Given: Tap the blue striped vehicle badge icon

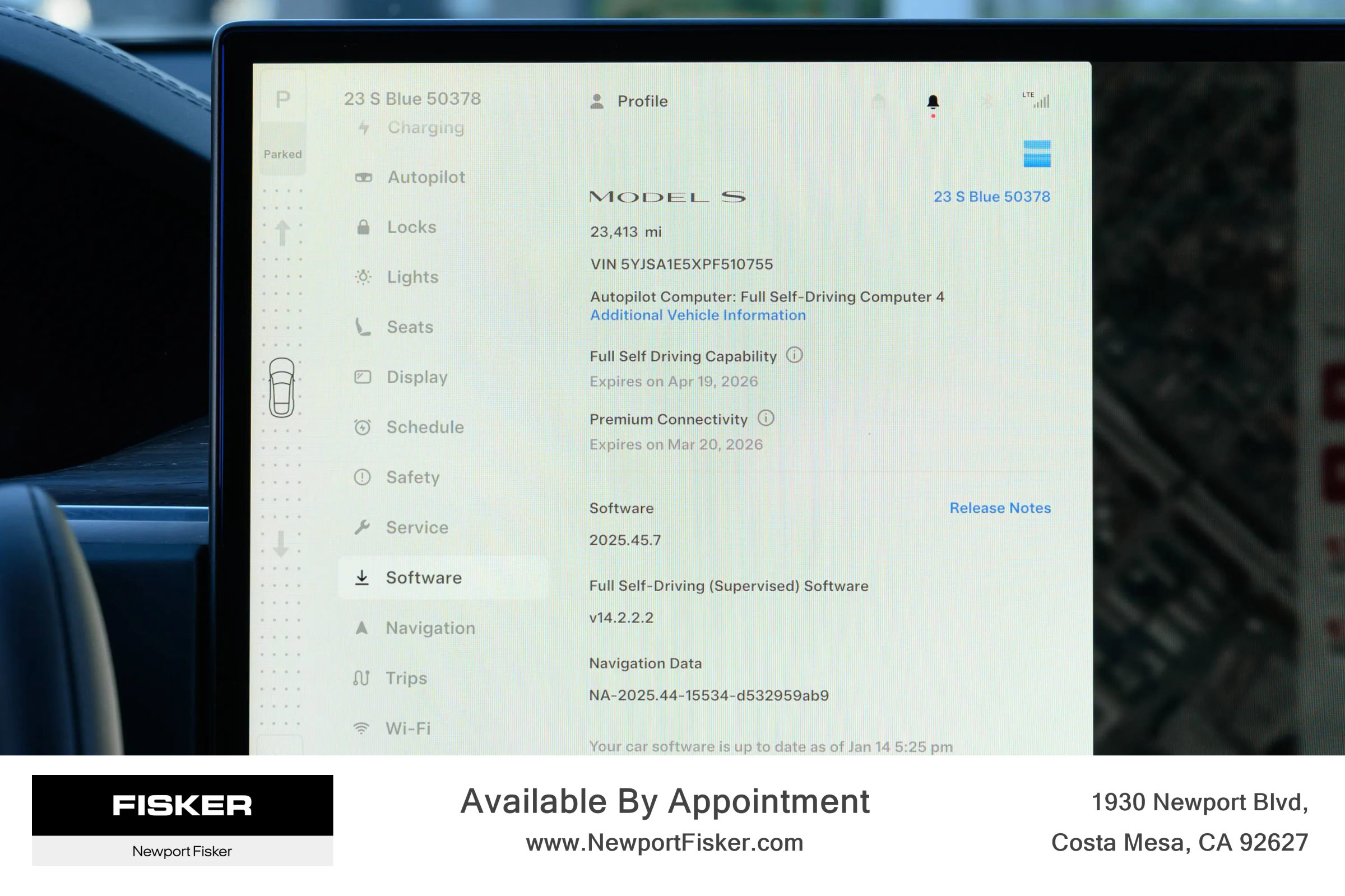Looking at the screenshot, I should (1036, 154).
